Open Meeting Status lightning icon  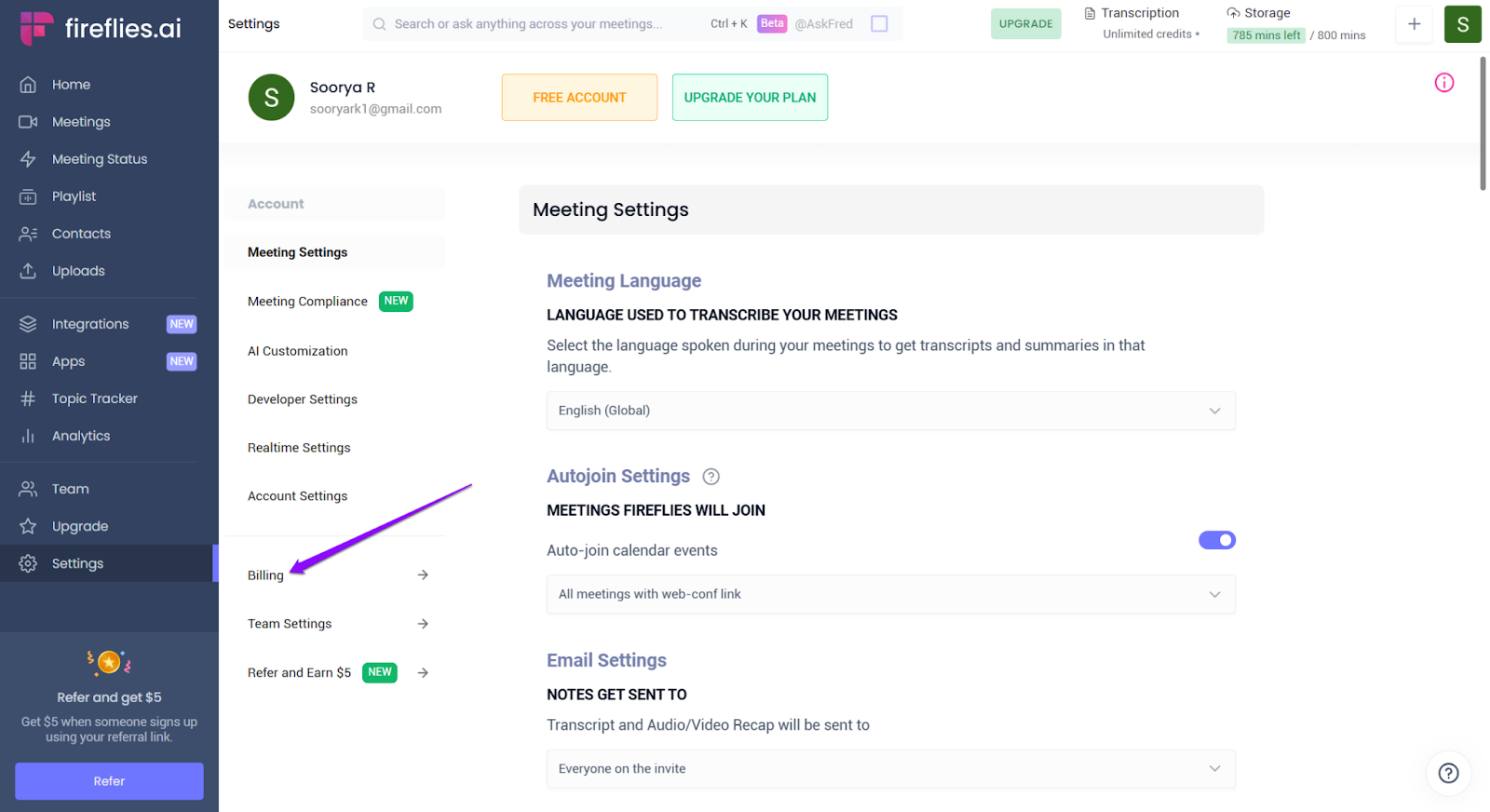point(28,159)
